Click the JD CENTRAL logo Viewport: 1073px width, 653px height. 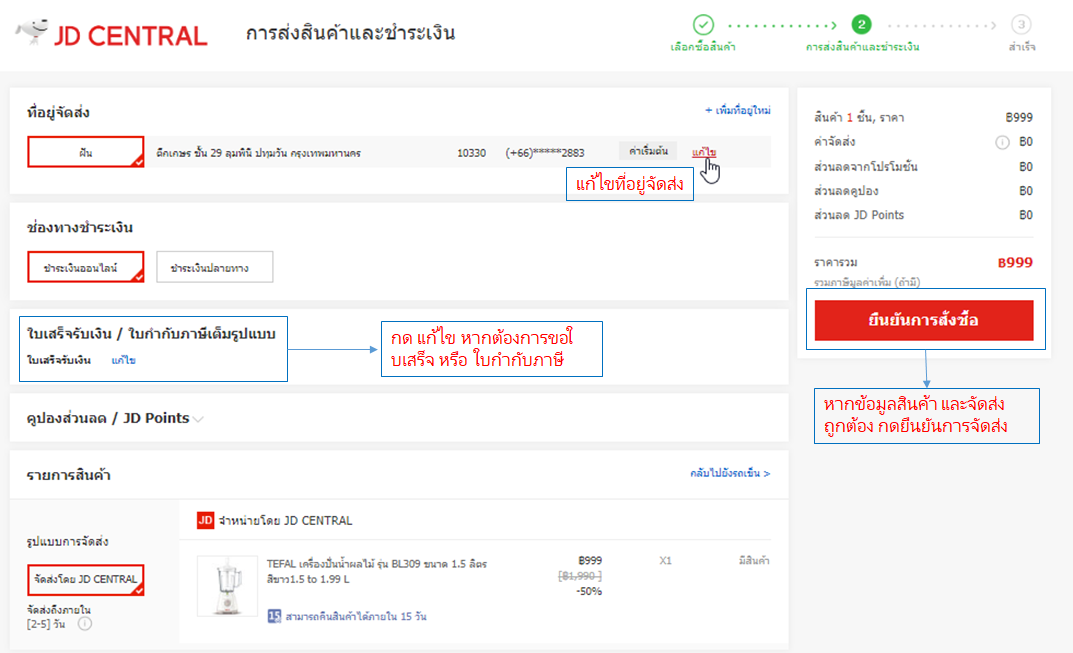(x=112, y=34)
